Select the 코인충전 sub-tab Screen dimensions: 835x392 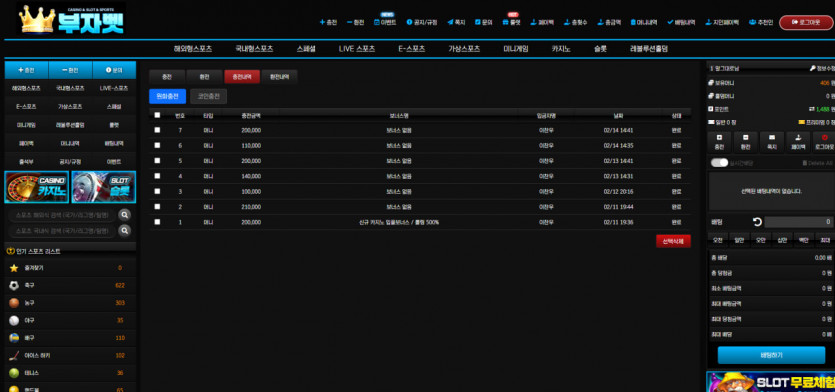[209, 96]
